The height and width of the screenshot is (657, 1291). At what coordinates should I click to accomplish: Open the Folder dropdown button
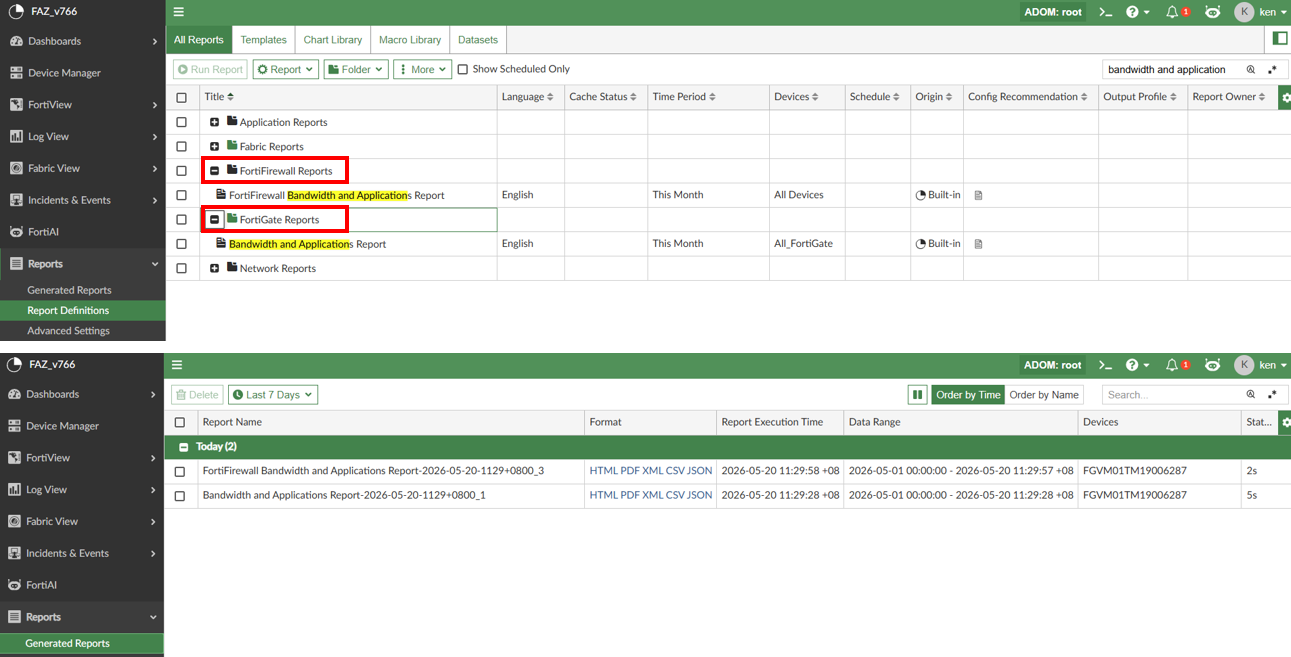pyautogui.click(x=356, y=69)
